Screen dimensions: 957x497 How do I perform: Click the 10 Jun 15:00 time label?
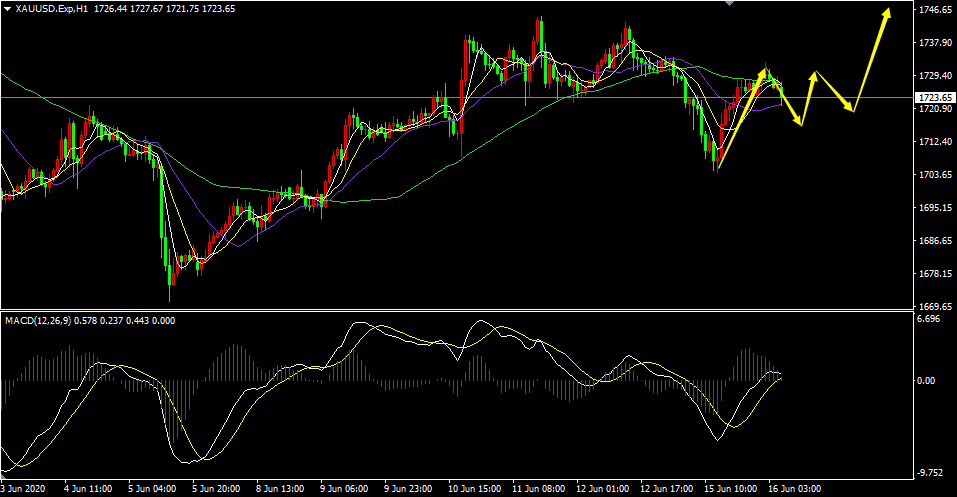pos(474,489)
